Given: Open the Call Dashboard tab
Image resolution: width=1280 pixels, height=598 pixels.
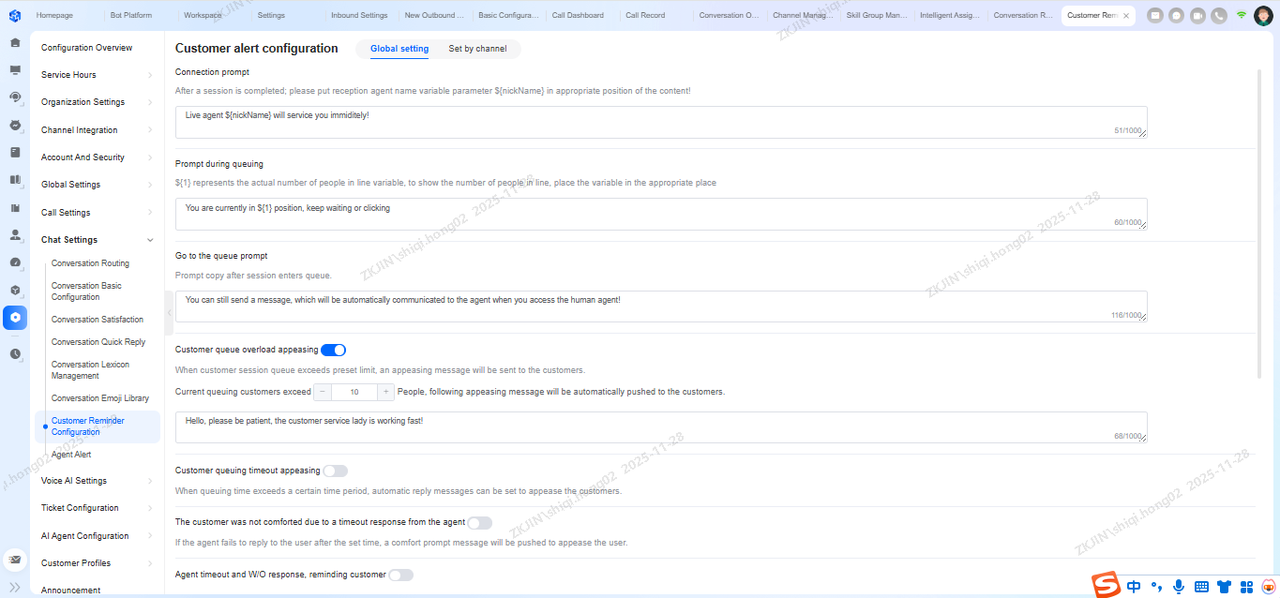Looking at the screenshot, I should coord(578,16).
